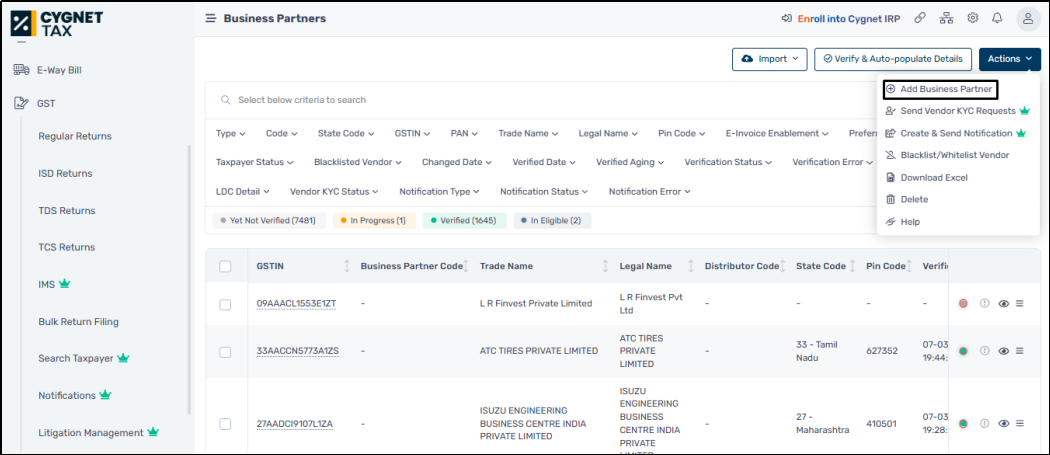
Task: Select Delete from Actions menu
Action: [x=907, y=200]
